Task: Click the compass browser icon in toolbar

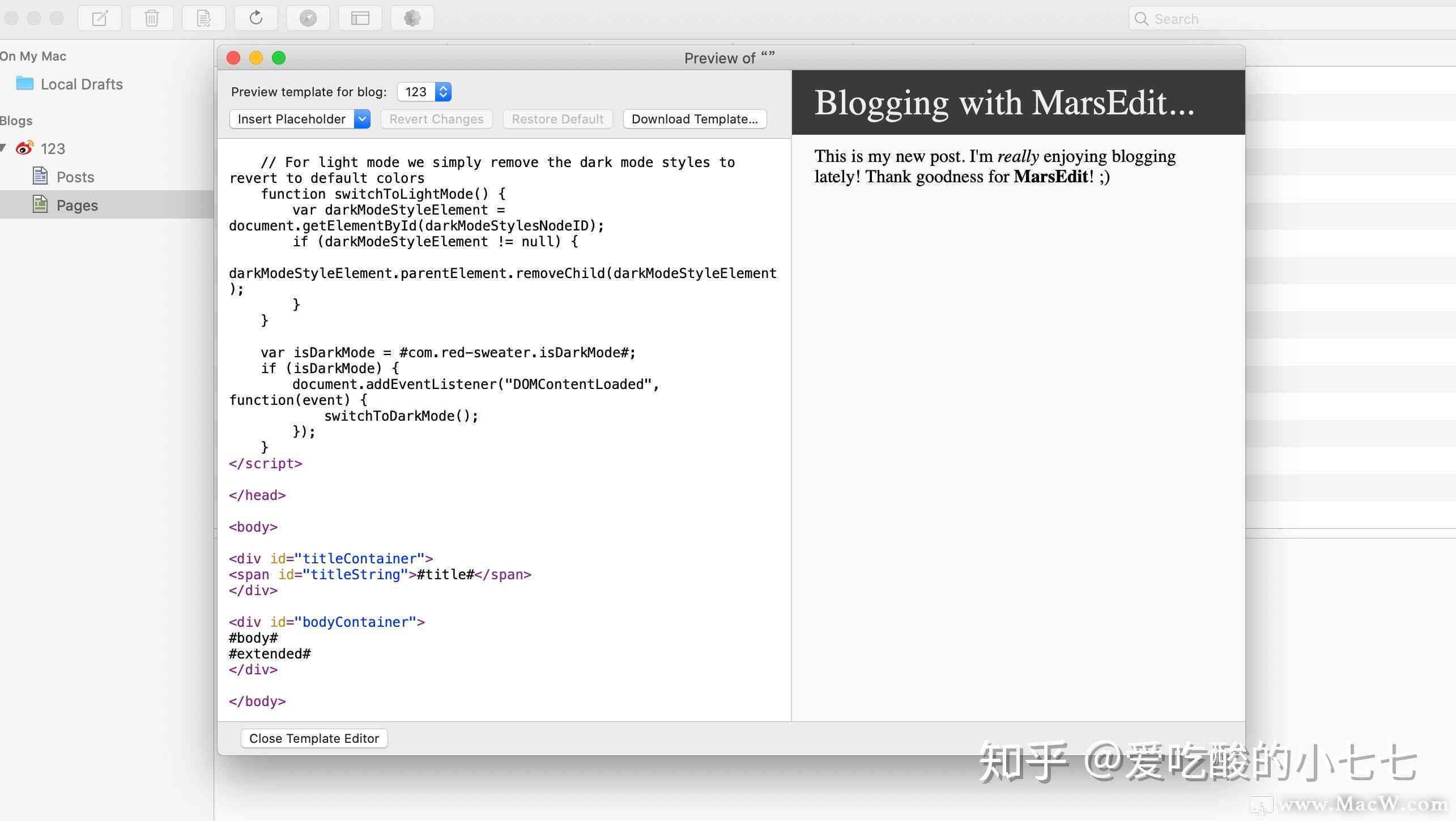Action: point(308,18)
